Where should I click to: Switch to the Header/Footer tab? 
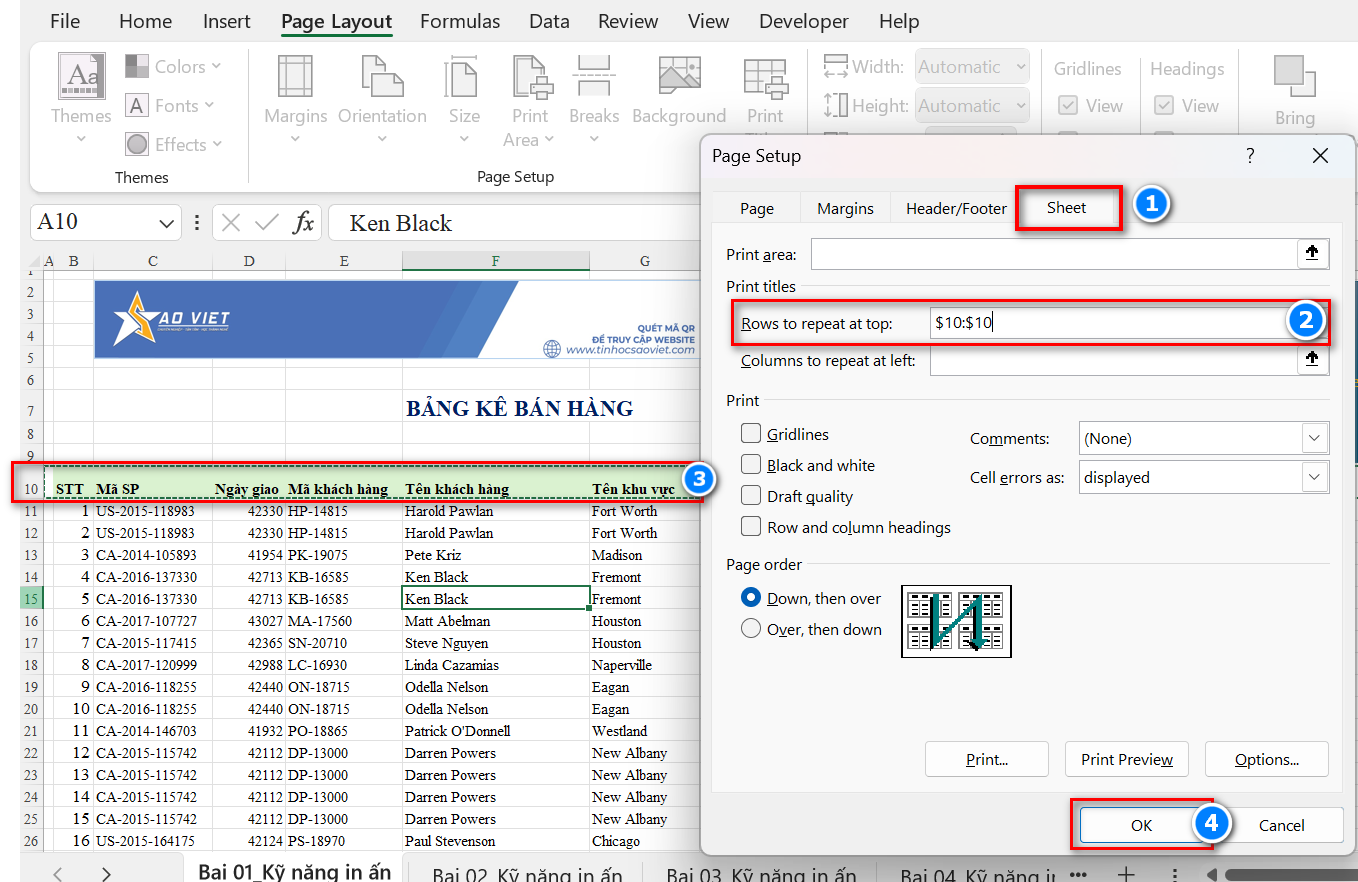[956, 209]
